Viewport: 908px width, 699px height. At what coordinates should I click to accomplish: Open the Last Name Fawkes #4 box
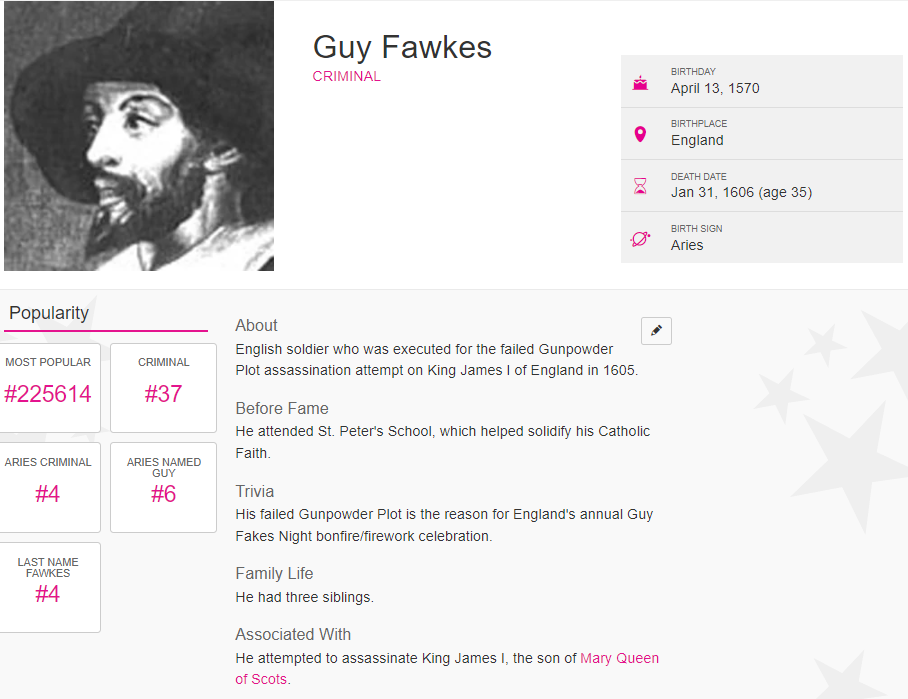pyautogui.click(x=47, y=587)
